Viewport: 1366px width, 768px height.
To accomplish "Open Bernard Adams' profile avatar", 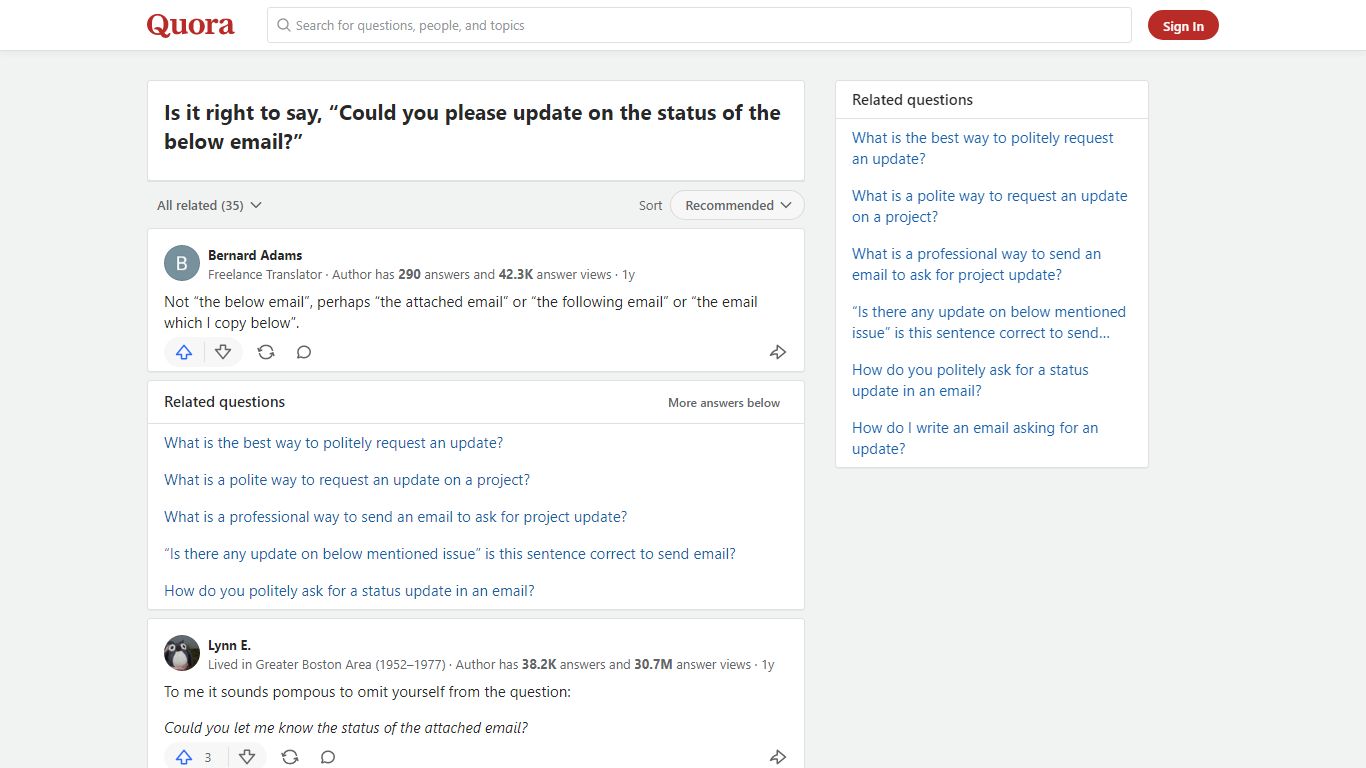I will point(182,263).
